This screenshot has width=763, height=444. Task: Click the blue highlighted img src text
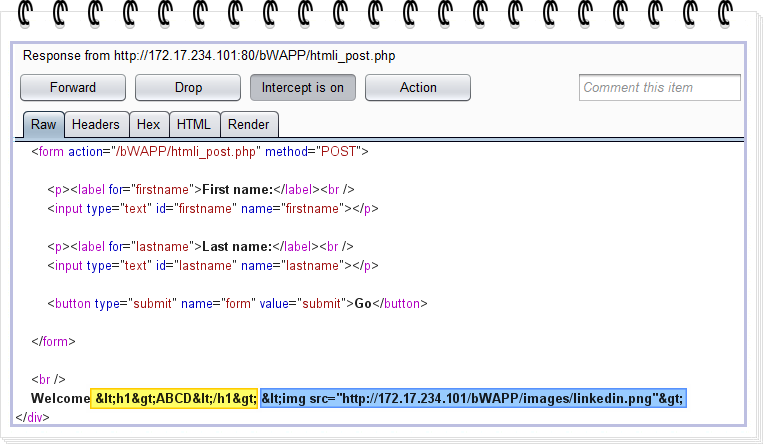pyautogui.click(x=473, y=399)
